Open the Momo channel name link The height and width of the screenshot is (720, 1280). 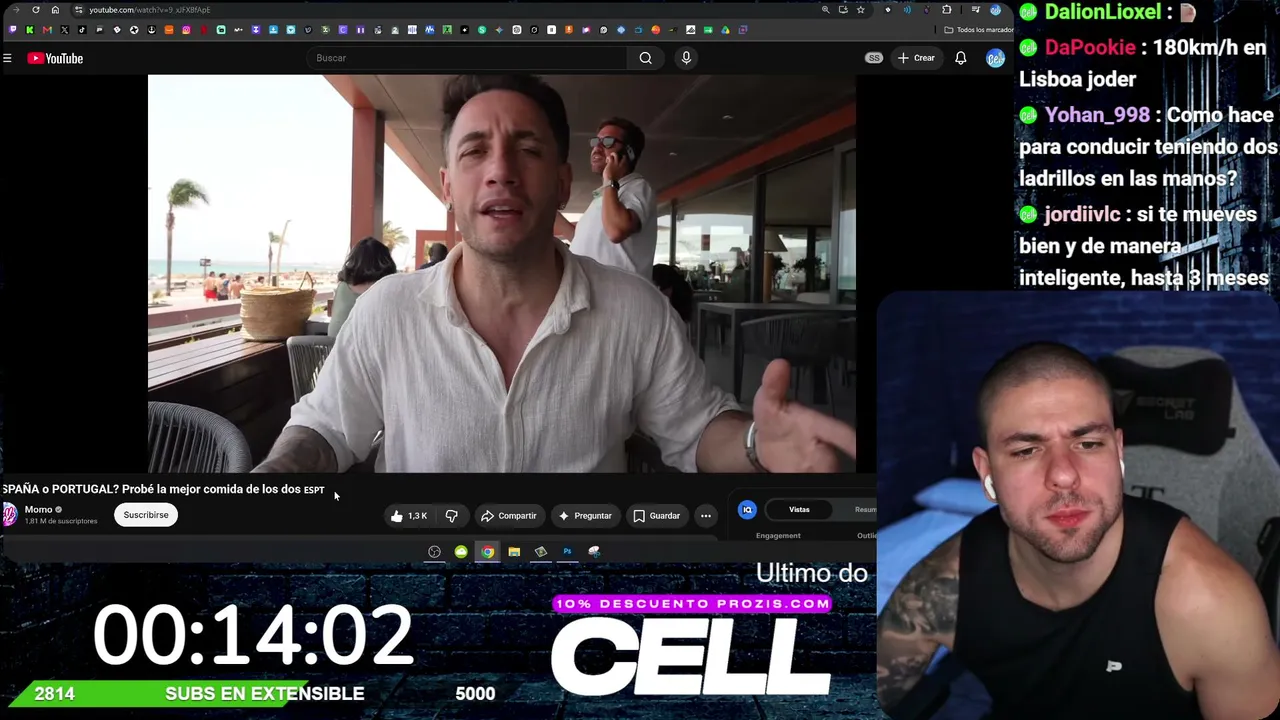pyautogui.click(x=38, y=510)
